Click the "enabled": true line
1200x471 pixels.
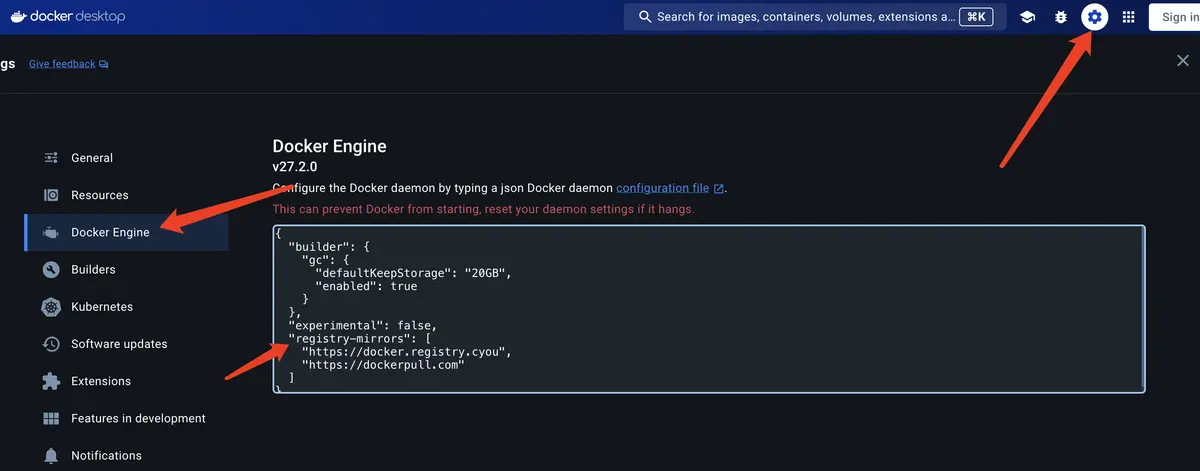click(366, 286)
